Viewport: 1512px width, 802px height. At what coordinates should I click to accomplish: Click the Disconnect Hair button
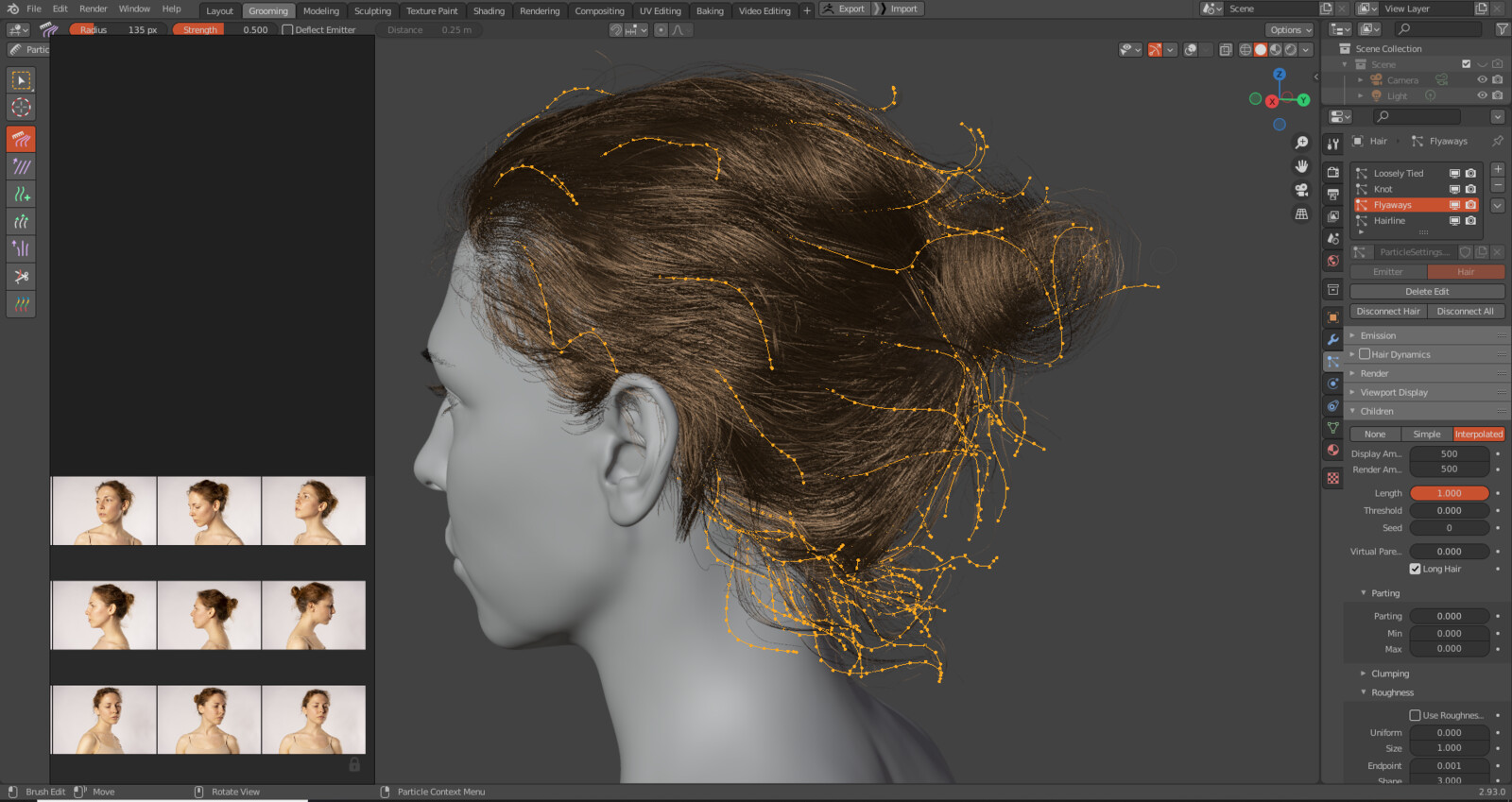click(1388, 312)
